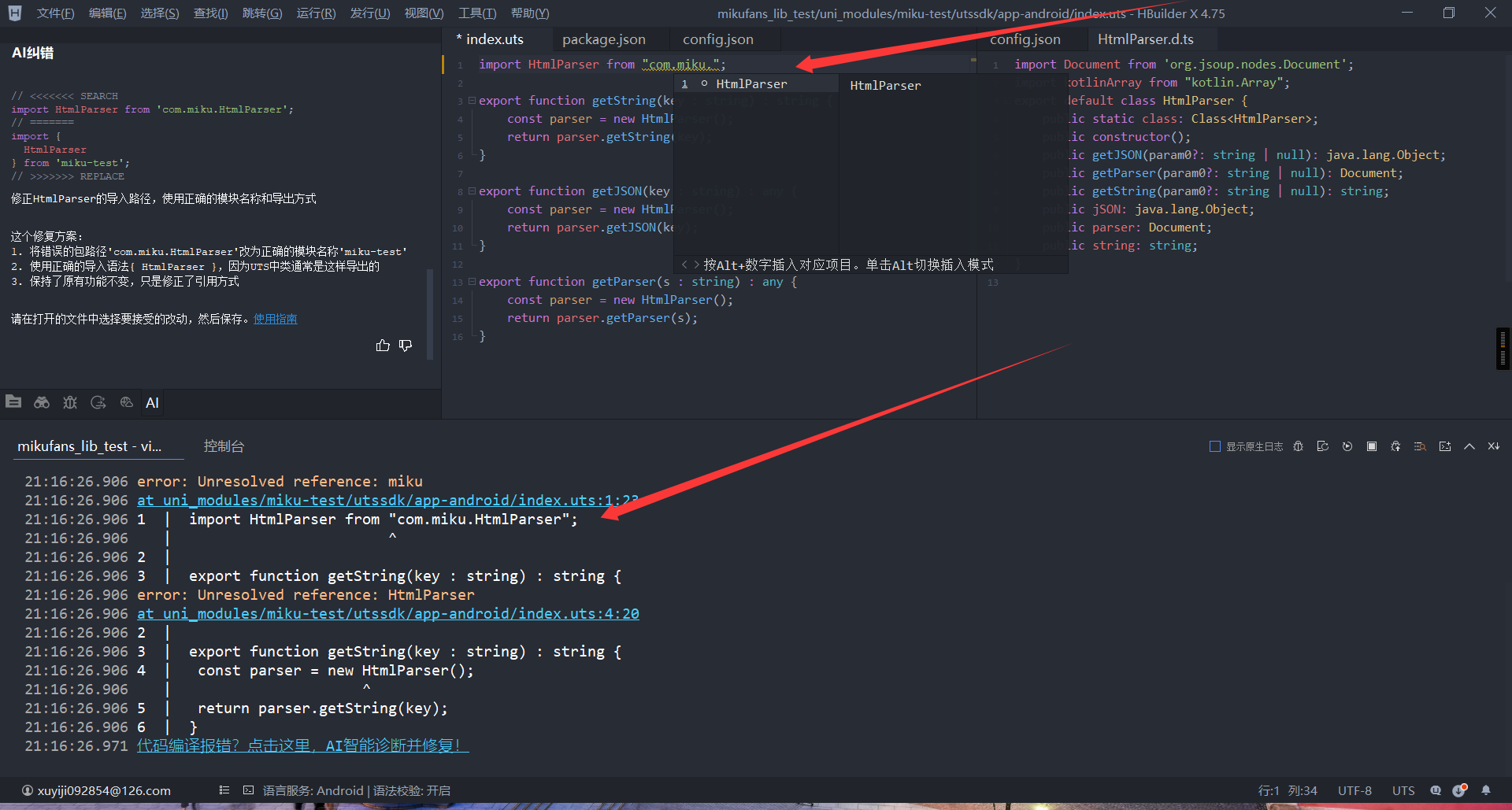Click the import path string on line 1
This screenshot has width=1512, height=810.
click(681, 65)
